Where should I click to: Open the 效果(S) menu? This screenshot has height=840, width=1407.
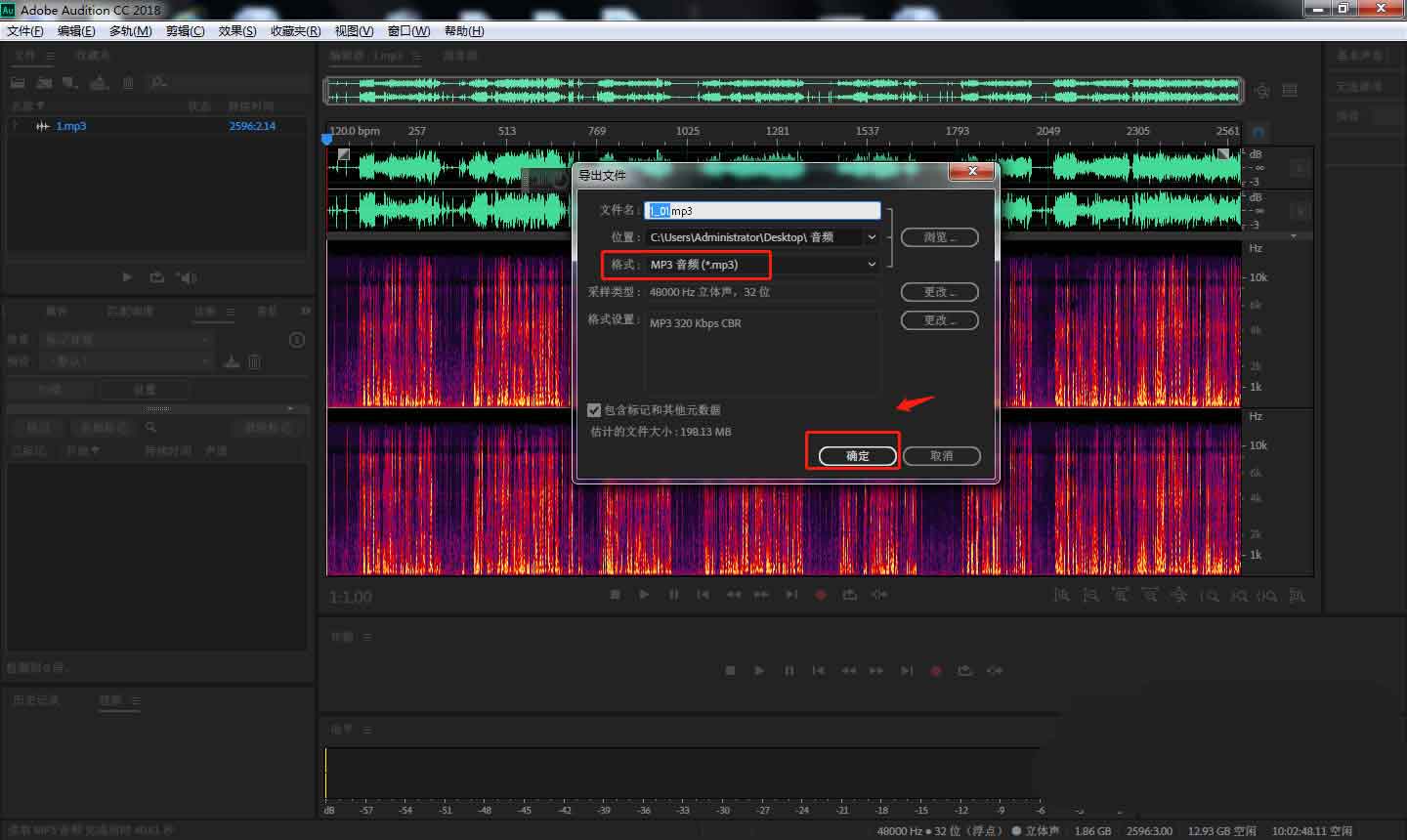(237, 31)
